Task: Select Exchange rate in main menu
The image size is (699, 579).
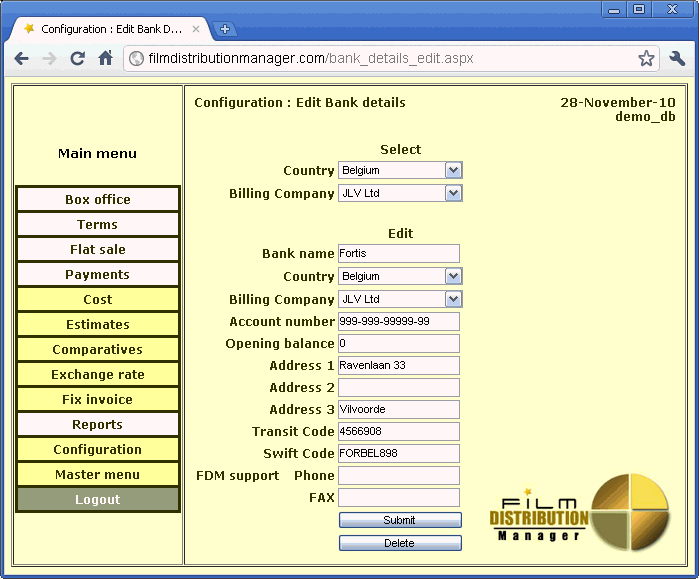Action: (98, 374)
